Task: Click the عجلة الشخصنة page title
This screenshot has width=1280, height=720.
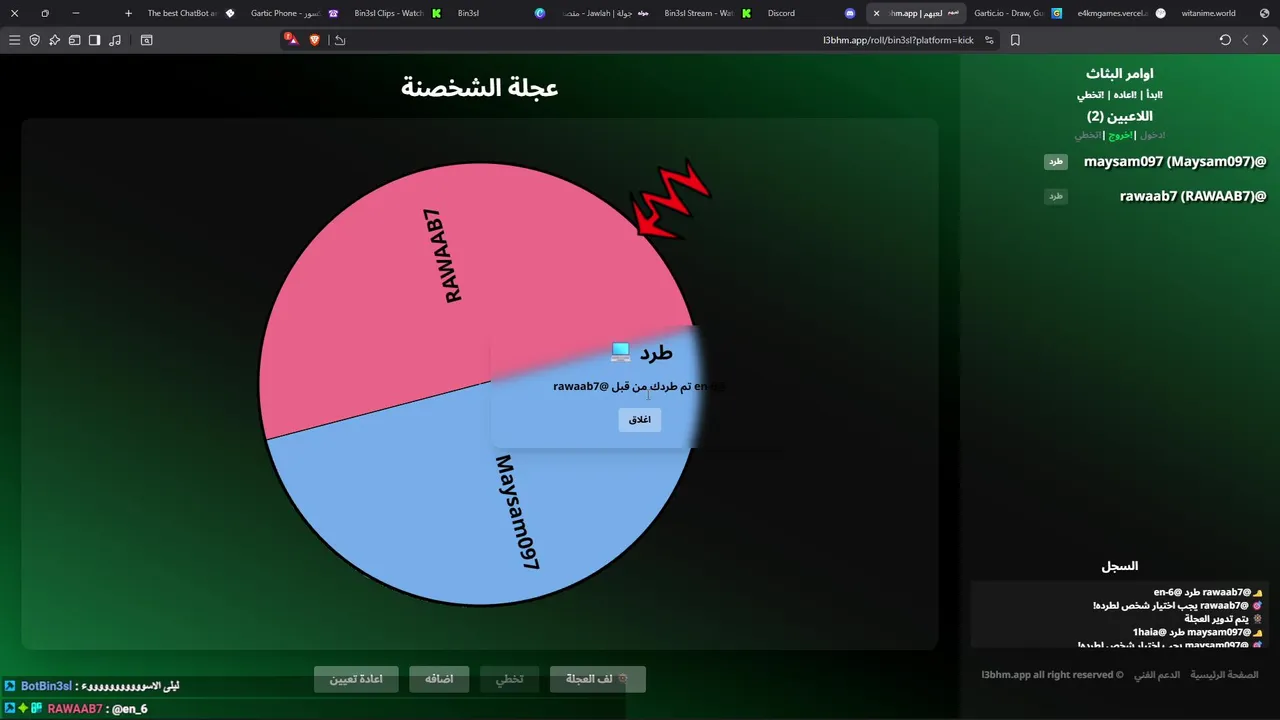Action: tap(480, 88)
